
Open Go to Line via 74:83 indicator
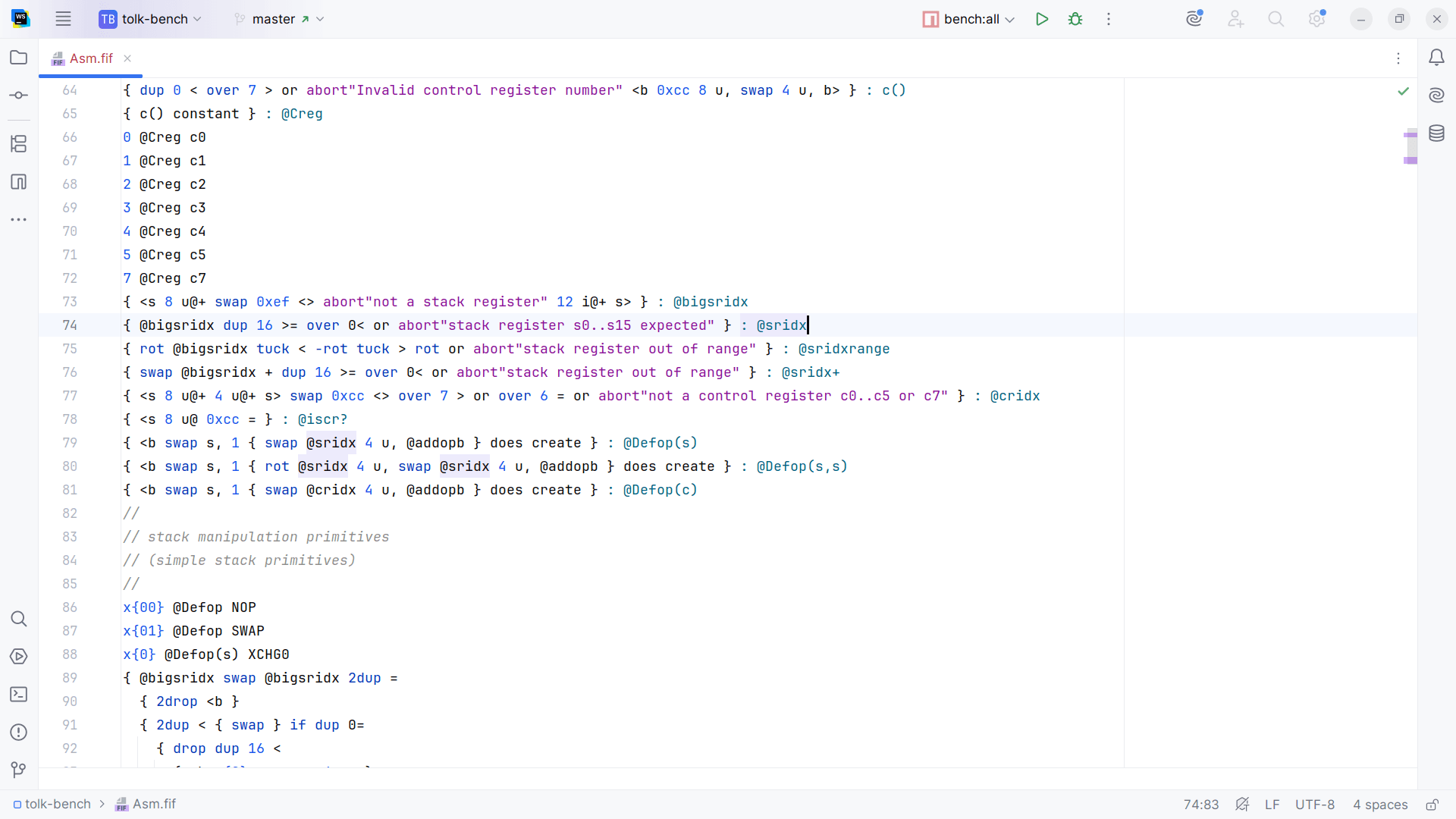tap(1201, 805)
